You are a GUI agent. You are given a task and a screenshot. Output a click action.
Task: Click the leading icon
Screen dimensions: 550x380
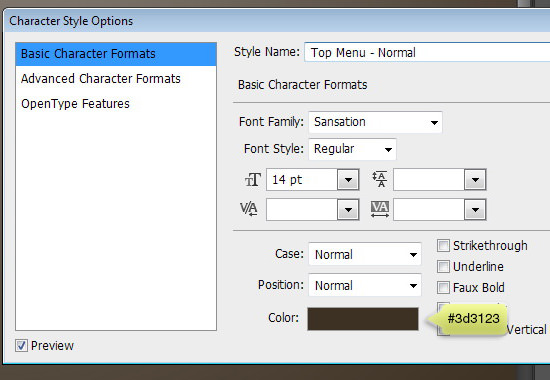(380, 179)
